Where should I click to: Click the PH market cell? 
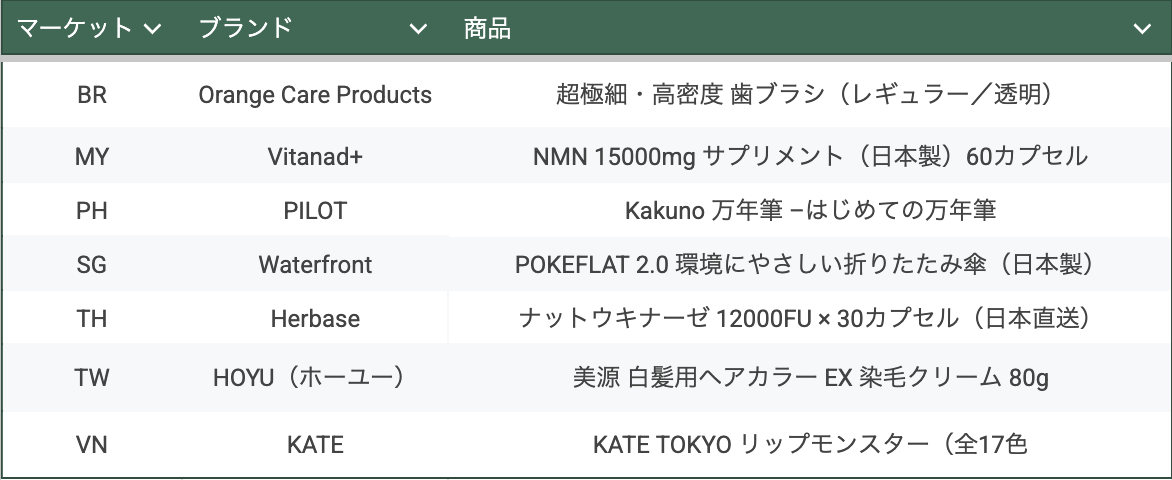click(92, 211)
